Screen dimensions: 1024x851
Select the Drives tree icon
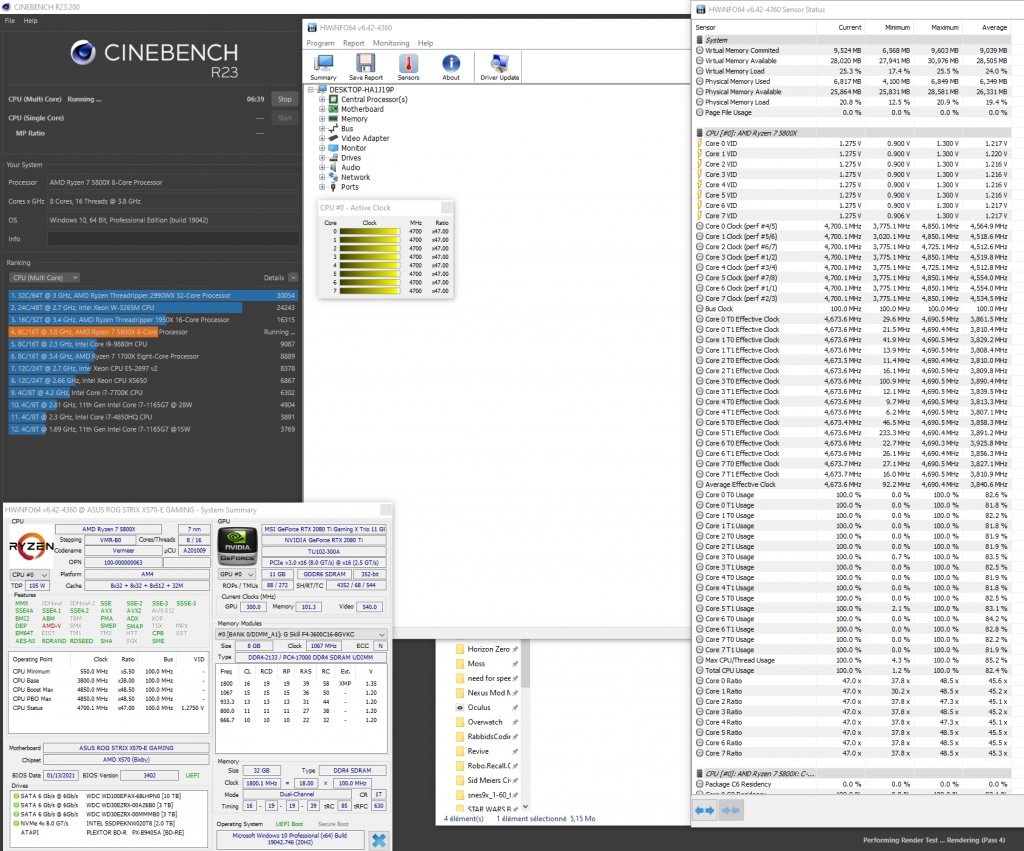[333, 158]
